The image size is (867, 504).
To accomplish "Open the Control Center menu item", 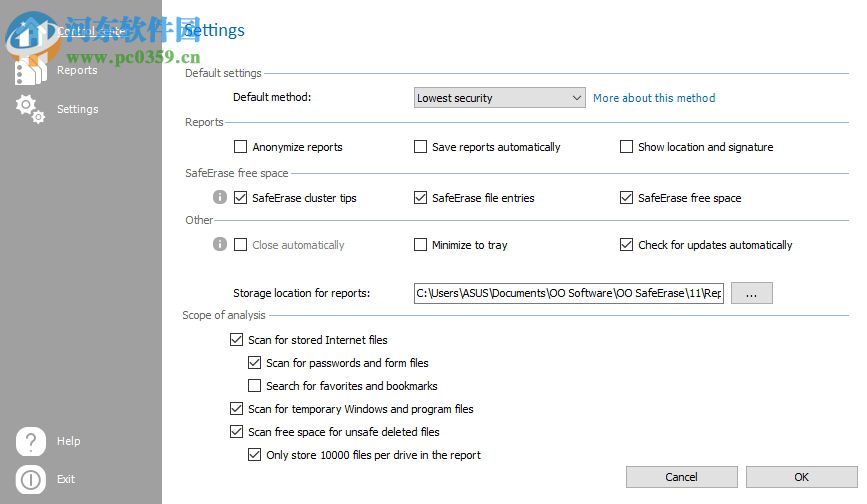I will [x=90, y=31].
